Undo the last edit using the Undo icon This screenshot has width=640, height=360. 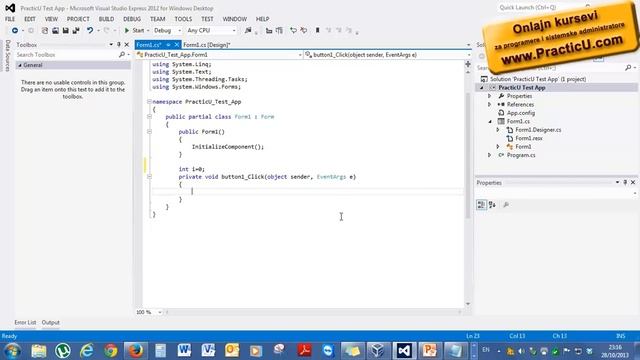(x=90, y=31)
